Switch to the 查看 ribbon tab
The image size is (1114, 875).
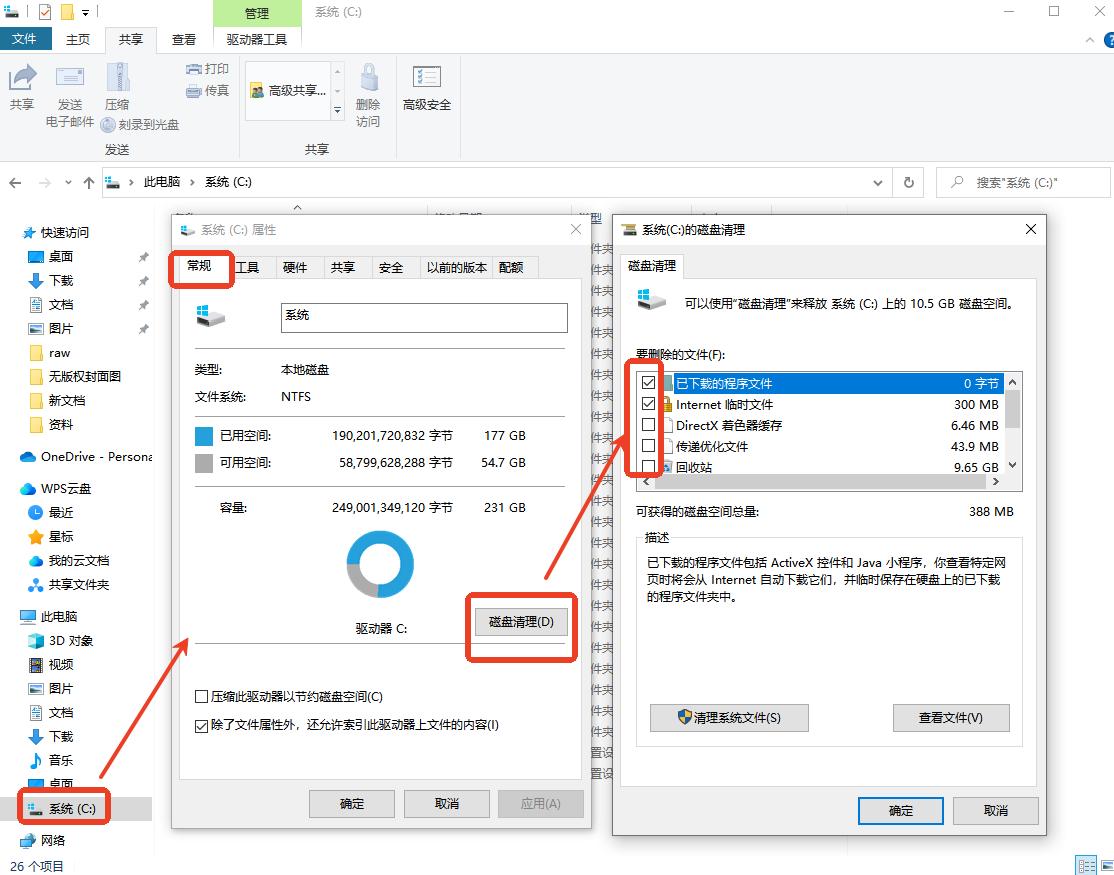[x=184, y=39]
